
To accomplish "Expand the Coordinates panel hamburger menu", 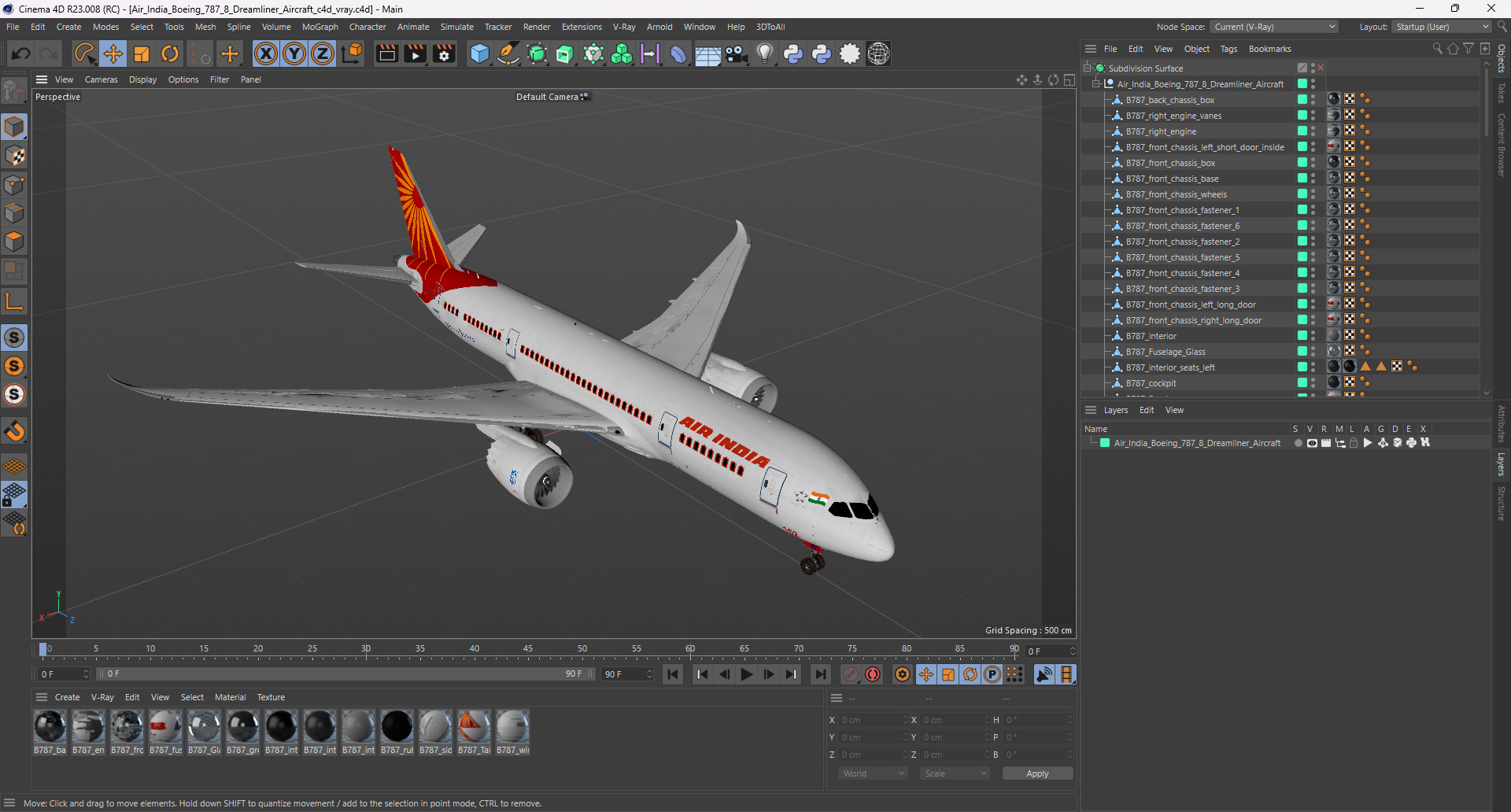I will coord(837,698).
